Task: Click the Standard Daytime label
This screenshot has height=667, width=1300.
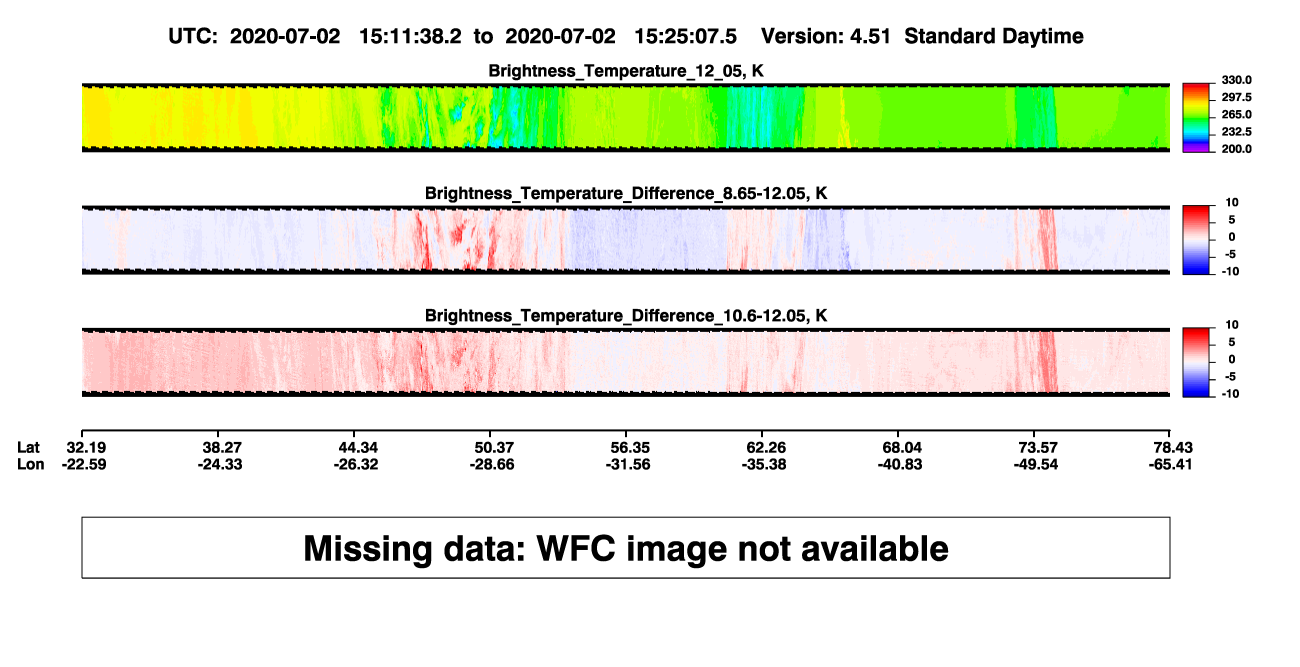Action: tap(993, 37)
